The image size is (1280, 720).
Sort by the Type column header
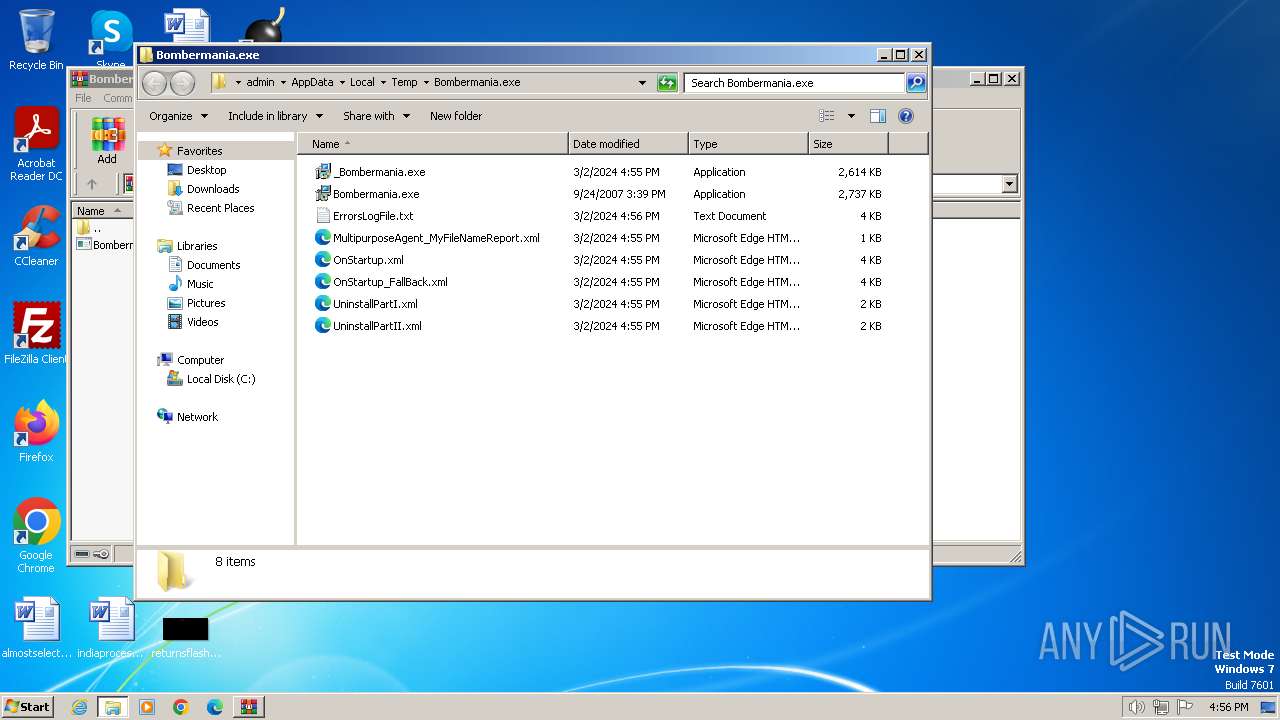[x=748, y=144]
